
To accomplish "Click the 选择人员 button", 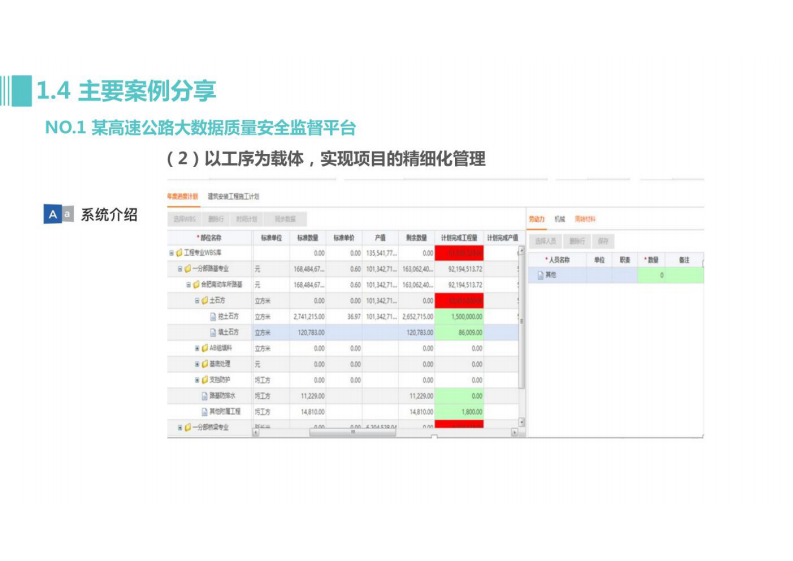I will coord(546,241).
